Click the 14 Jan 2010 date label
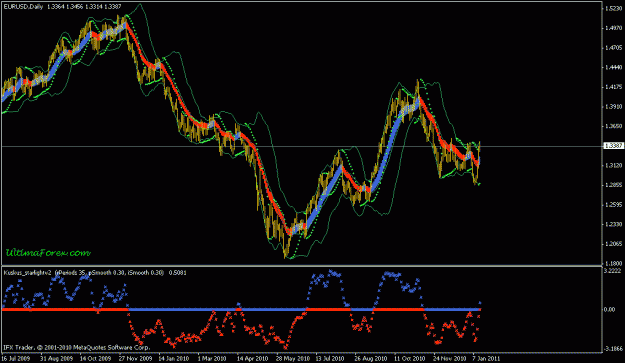 (174, 358)
